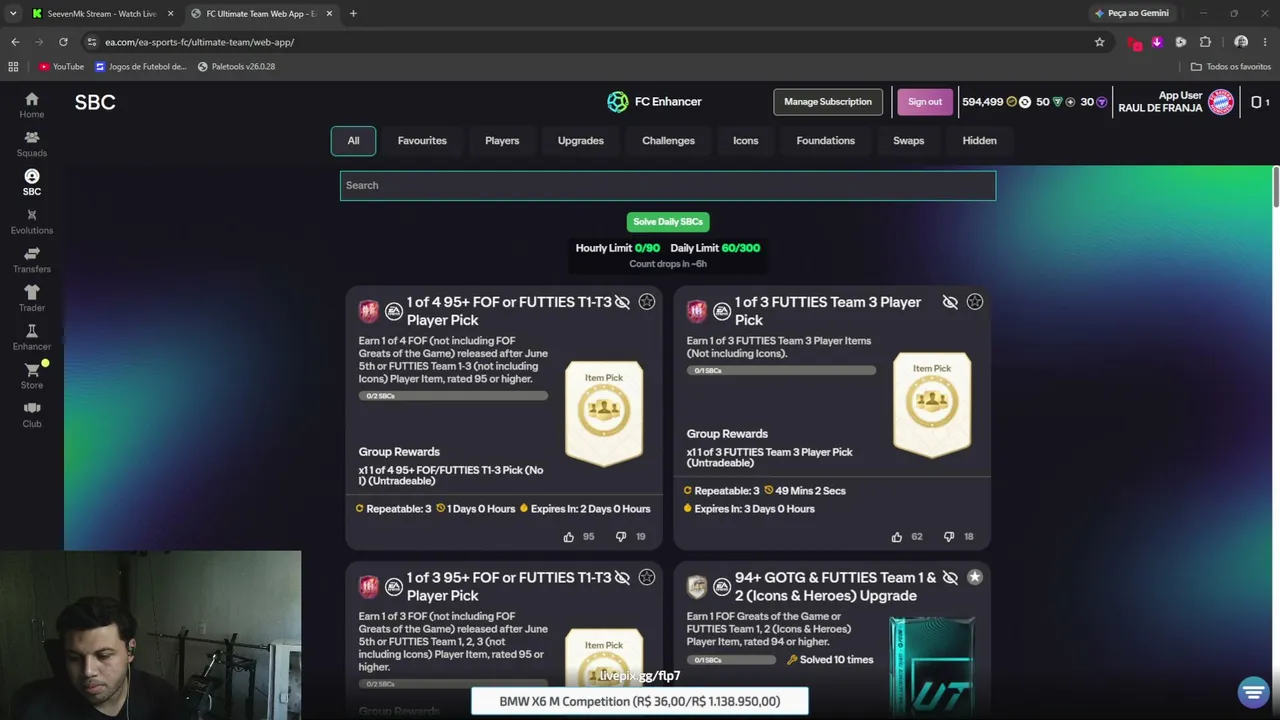Favourite the 1 of 4 95+ FOF Player Pick SBC
The image size is (1280, 720).
647,302
